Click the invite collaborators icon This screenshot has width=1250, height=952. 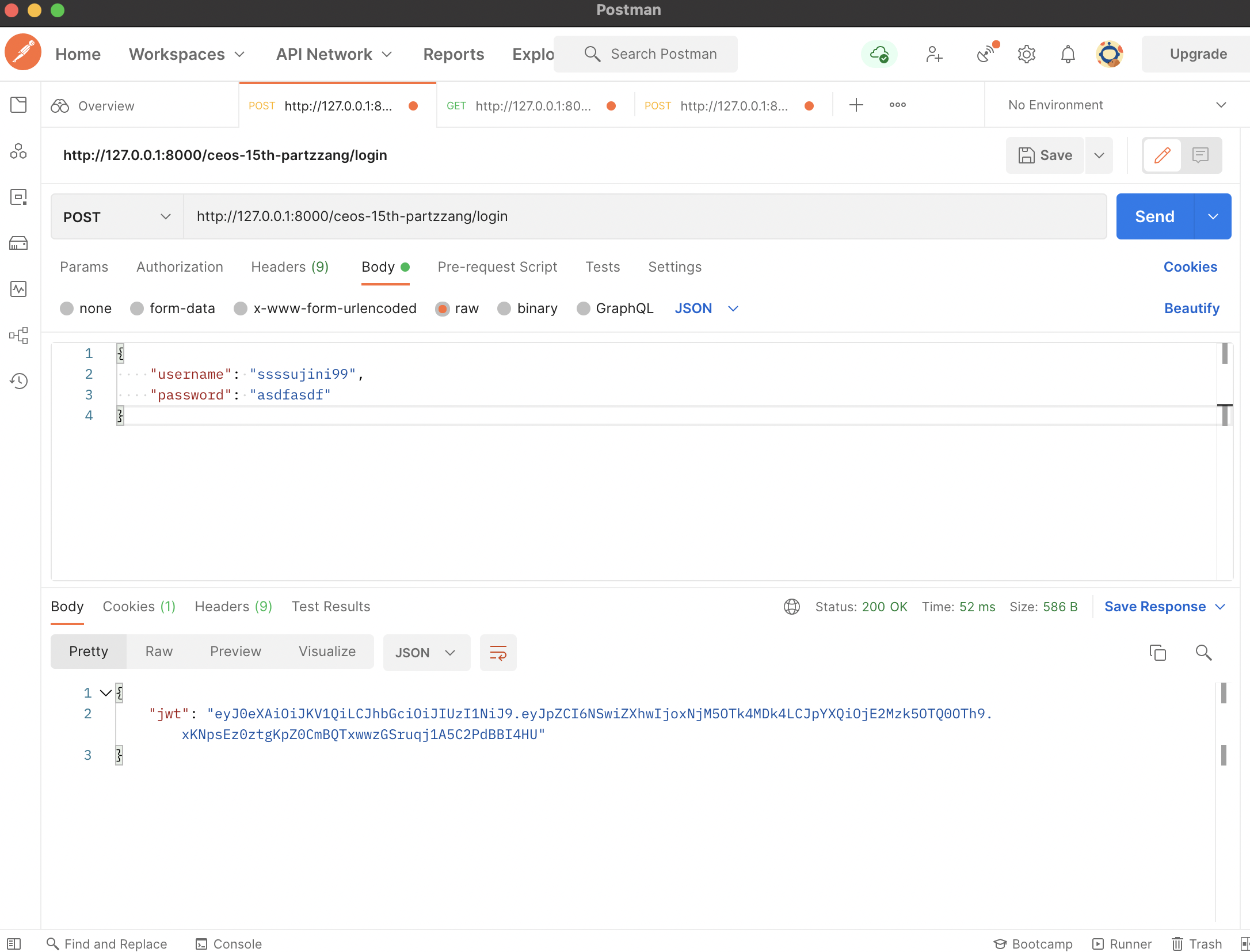coord(934,54)
